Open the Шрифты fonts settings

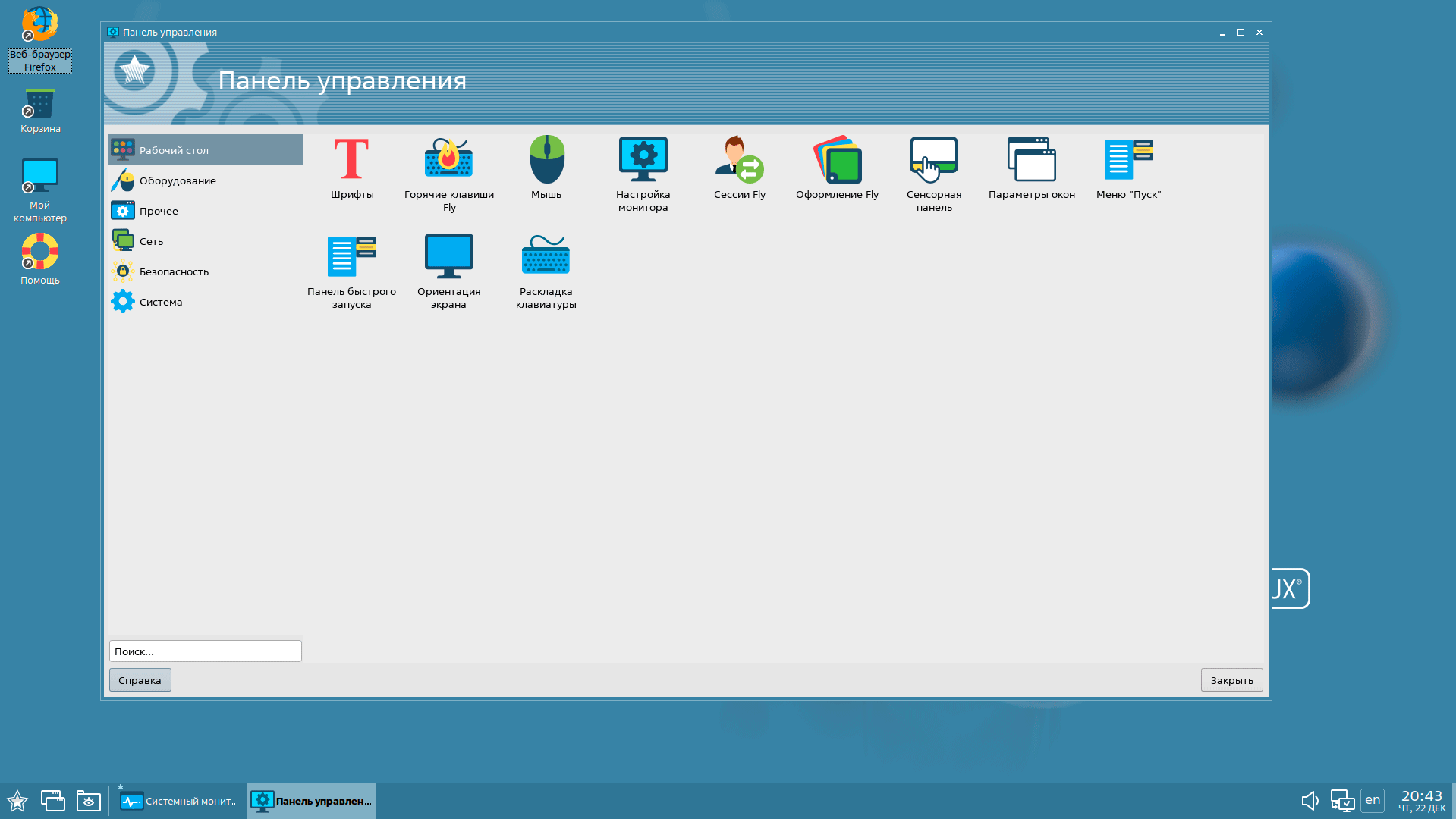(x=352, y=168)
